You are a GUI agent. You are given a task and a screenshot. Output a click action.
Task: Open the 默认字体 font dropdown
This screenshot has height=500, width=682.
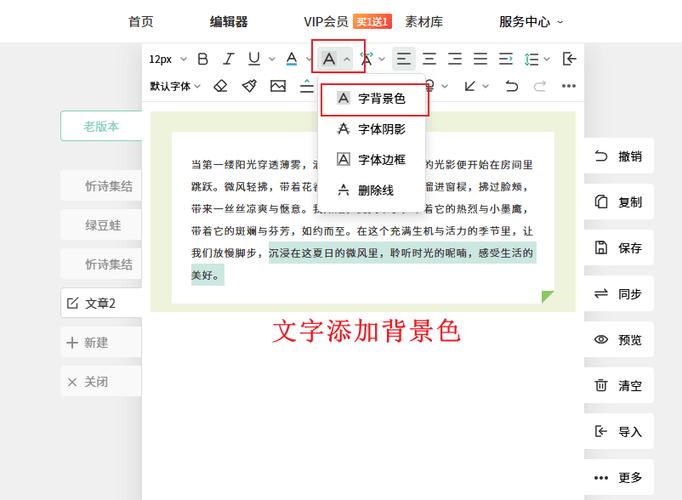click(x=175, y=86)
